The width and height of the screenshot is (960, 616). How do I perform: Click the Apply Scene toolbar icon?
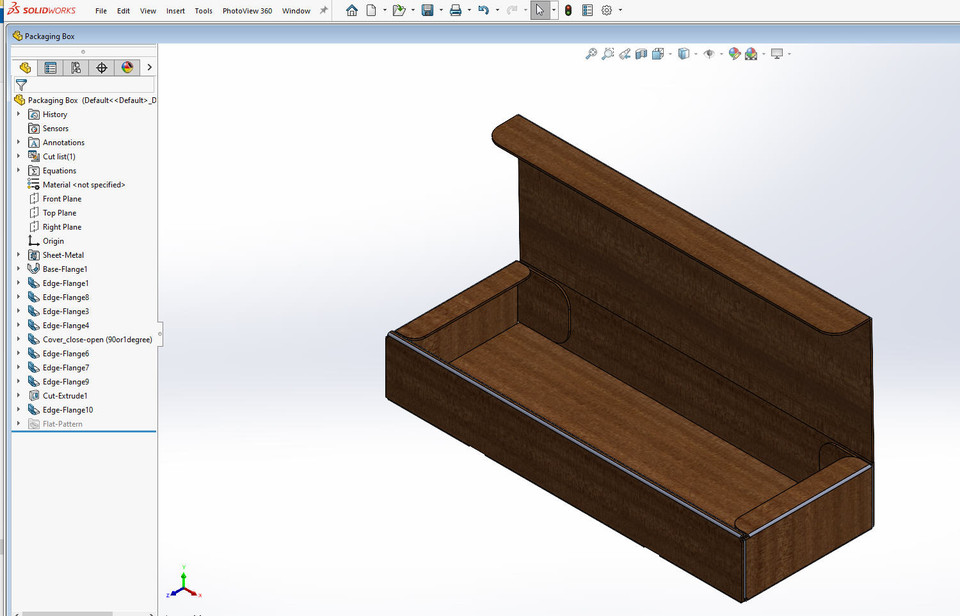tap(751, 53)
